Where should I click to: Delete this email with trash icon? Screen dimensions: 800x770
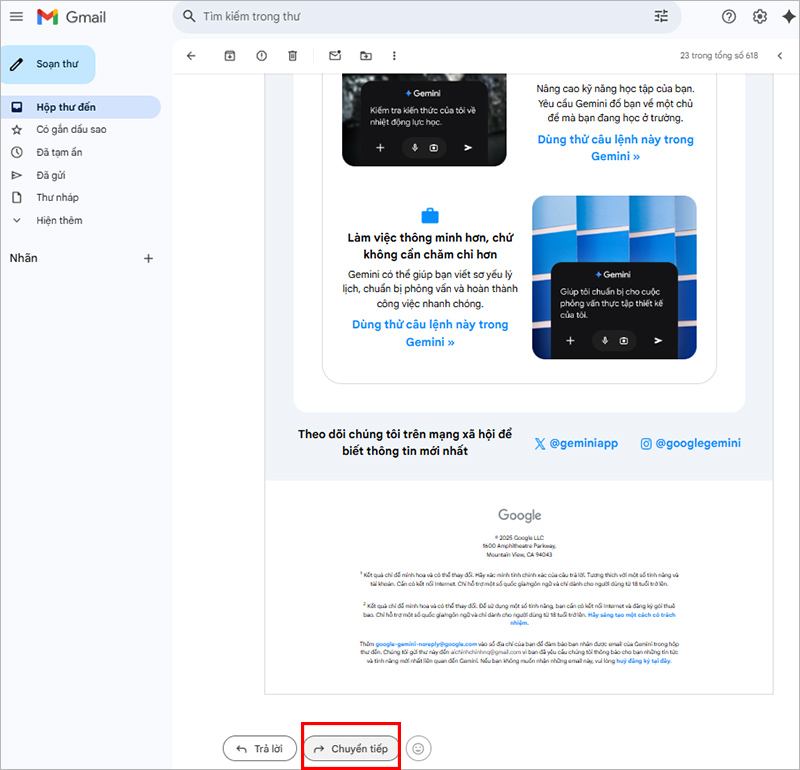(292, 56)
